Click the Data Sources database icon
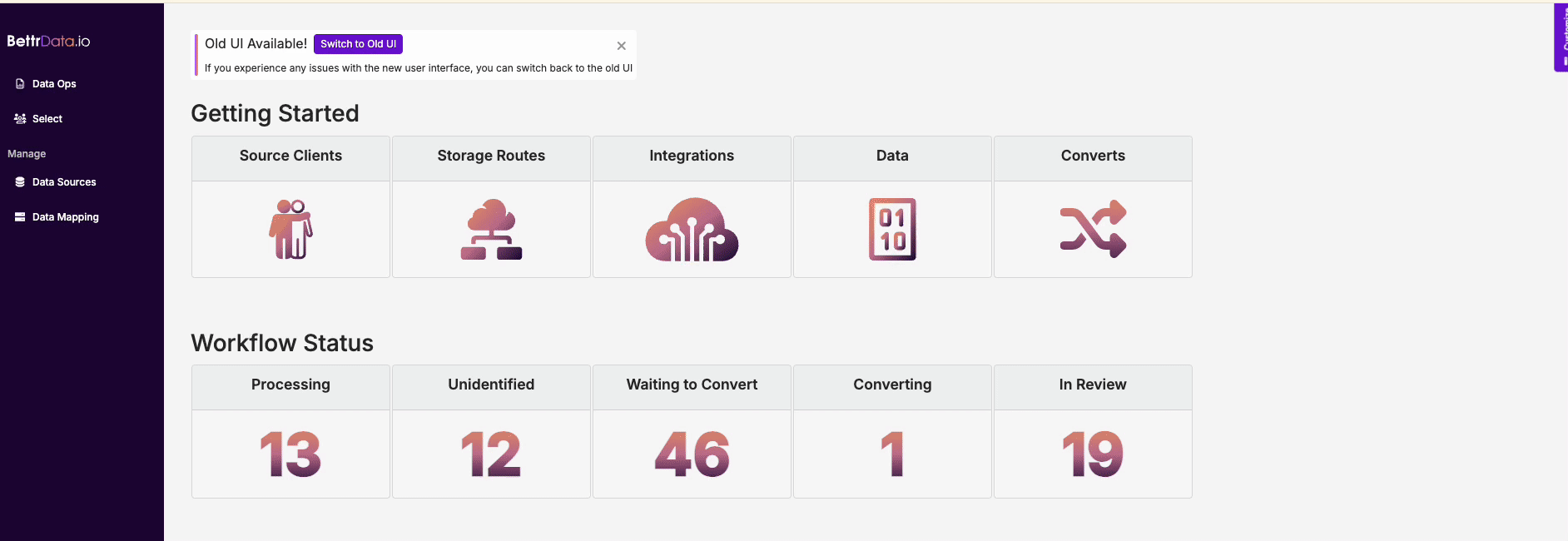 pyautogui.click(x=20, y=182)
